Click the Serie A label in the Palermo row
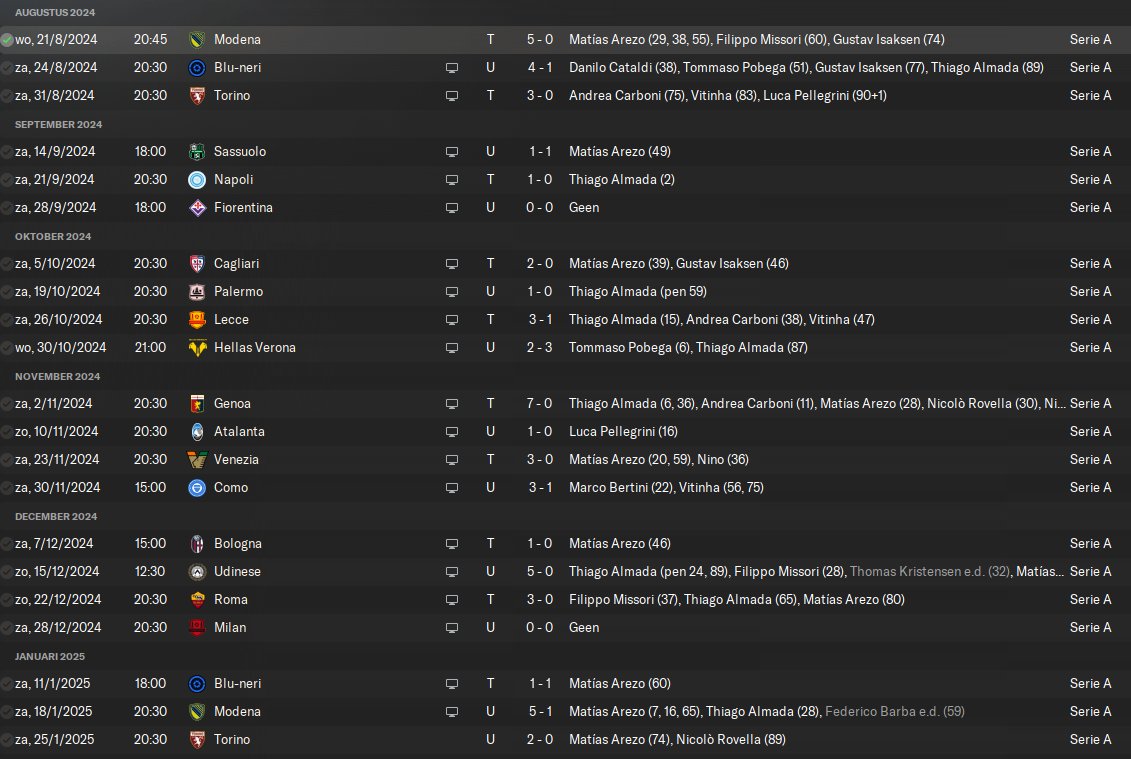The image size is (1131, 759). tap(1090, 292)
